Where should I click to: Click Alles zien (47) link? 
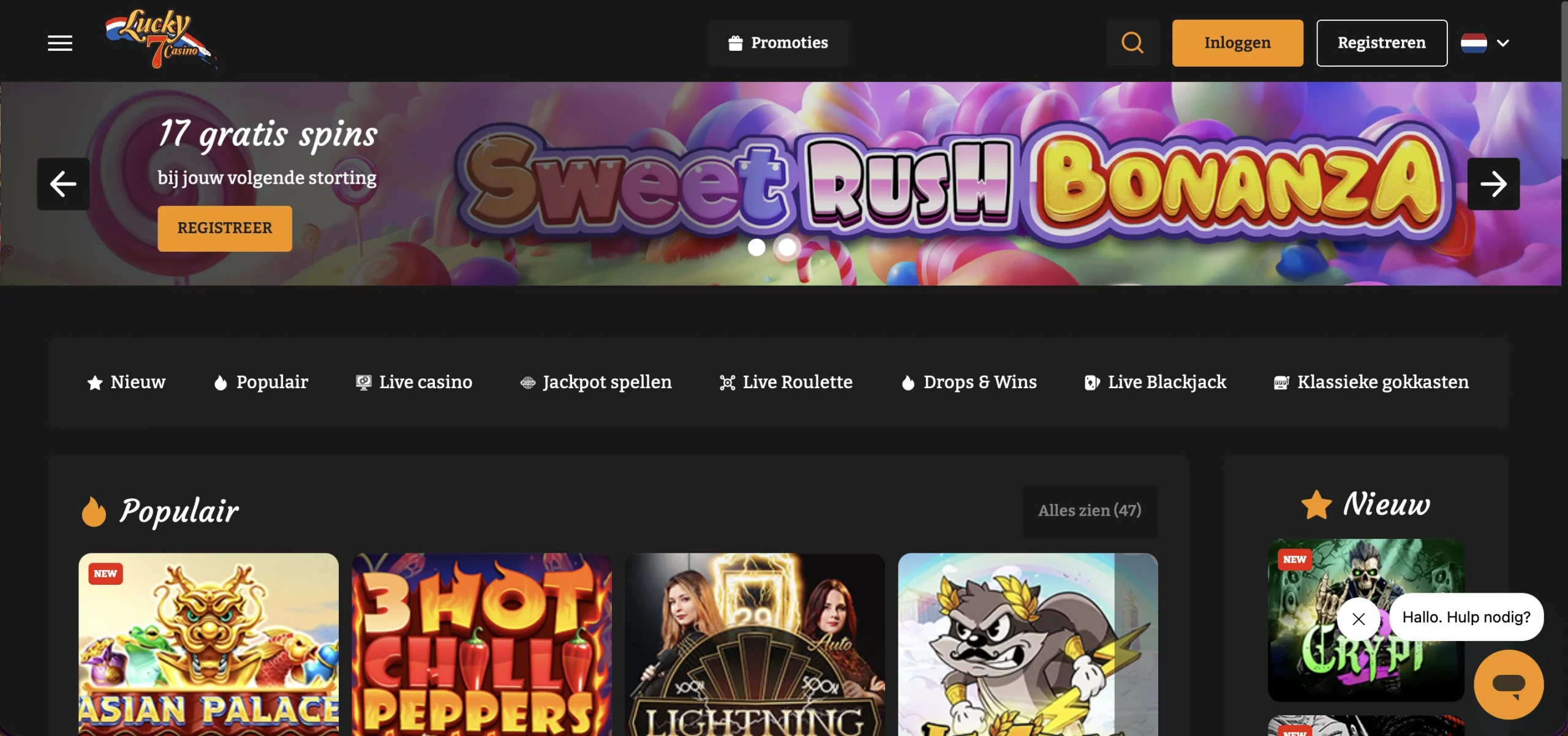point(1090,511)
